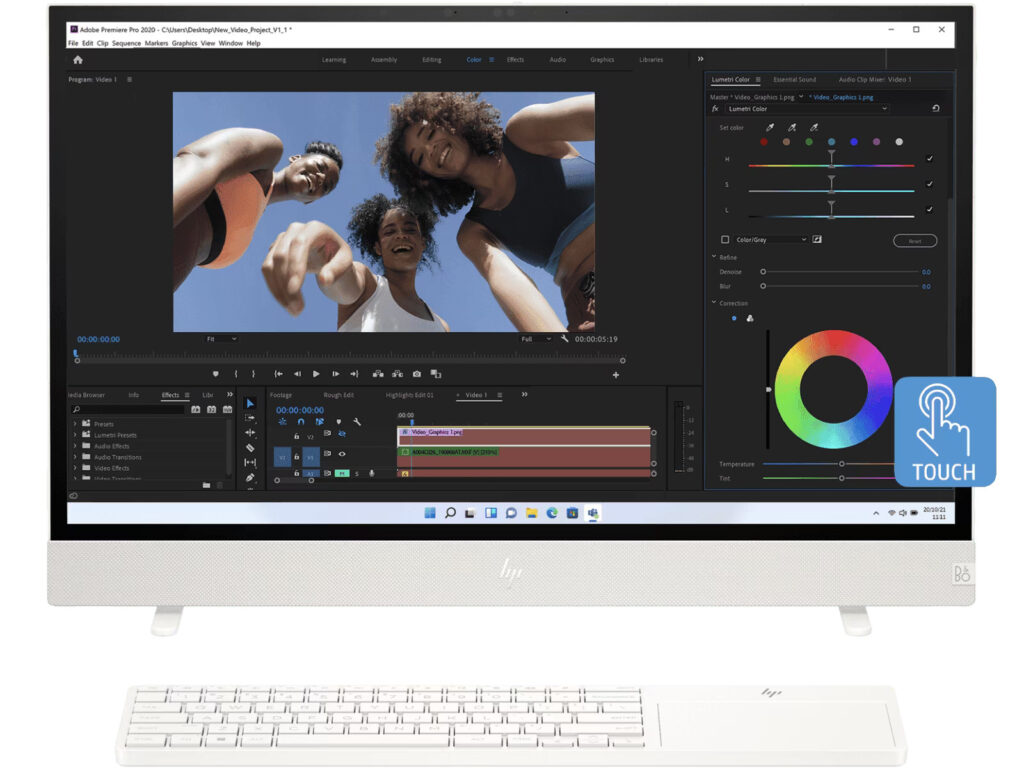Select the Pen tool in timeline toolbox

[x=250, y=477]
